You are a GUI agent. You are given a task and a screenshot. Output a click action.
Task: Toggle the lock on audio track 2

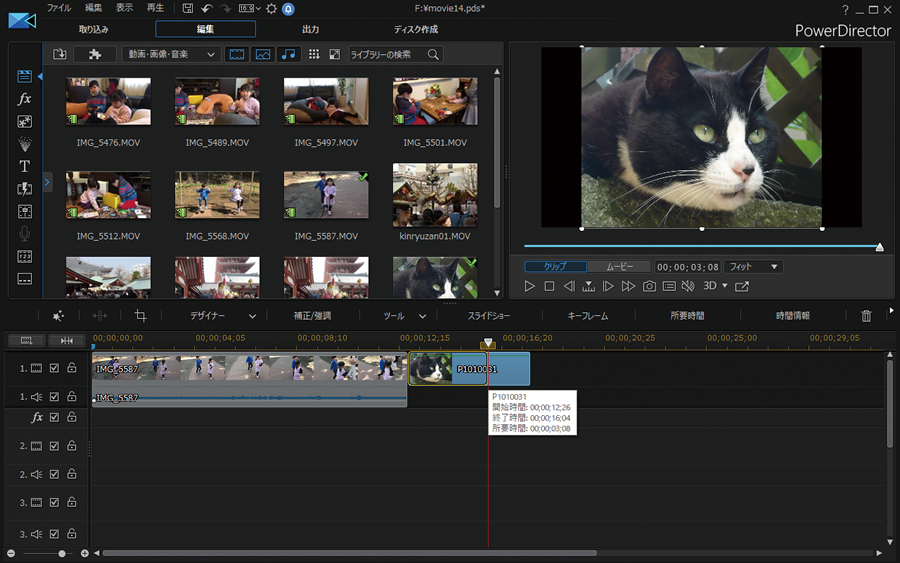pyautogui.click(x=72, y=475)
